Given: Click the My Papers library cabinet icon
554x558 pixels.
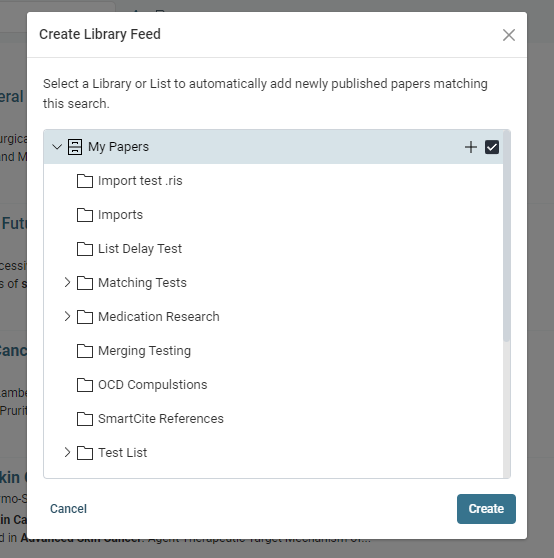Looking at the screenshot, I should 75,147.
